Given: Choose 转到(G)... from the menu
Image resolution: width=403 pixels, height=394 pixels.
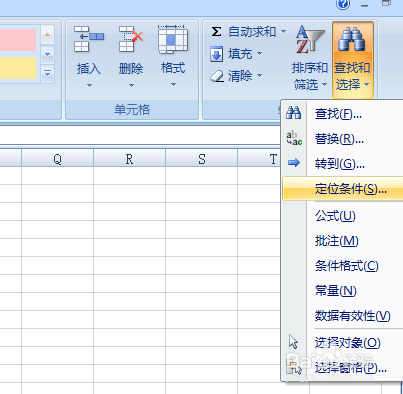Looking at the screenshot, I should [x=342, y=163].
